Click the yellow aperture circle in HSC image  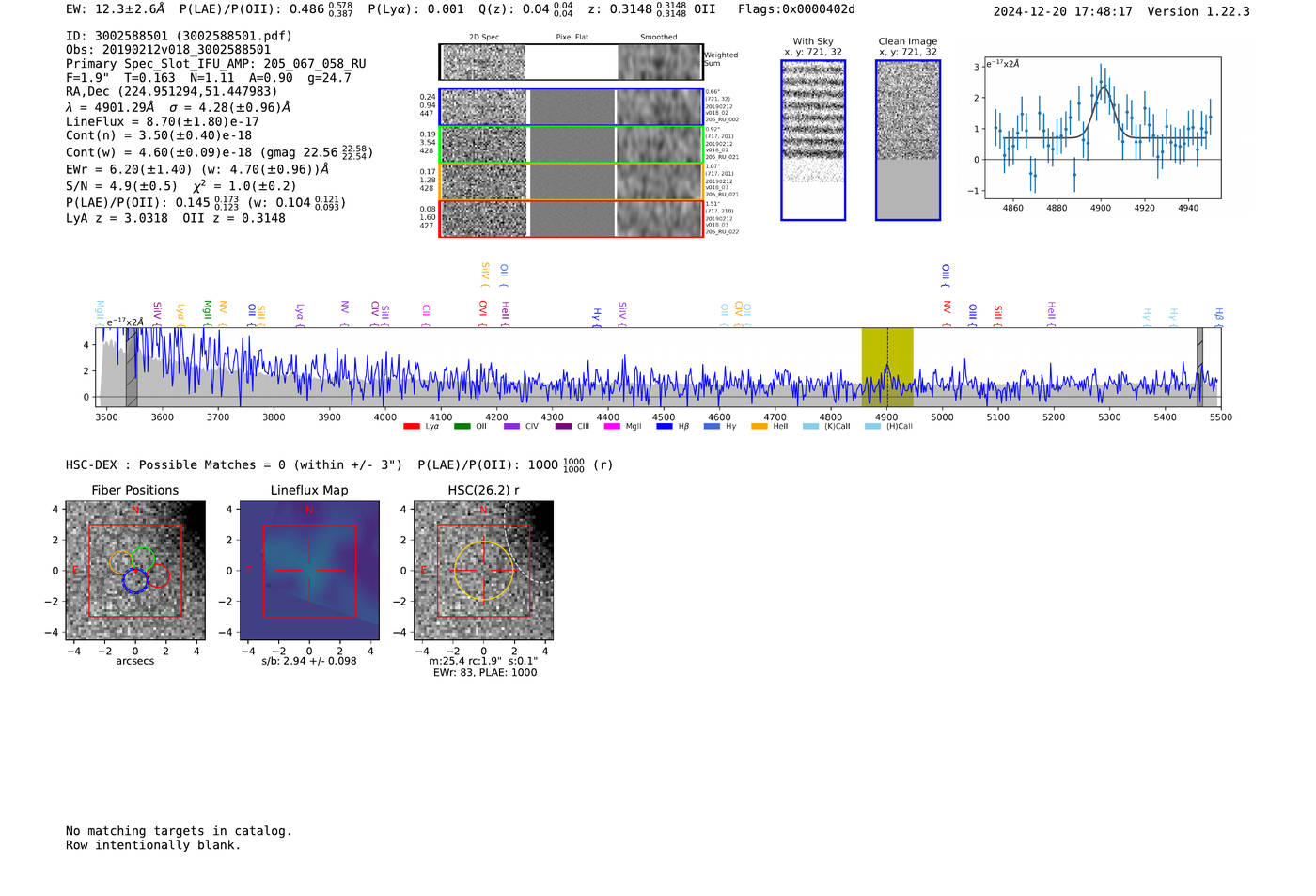click(483, 571)
